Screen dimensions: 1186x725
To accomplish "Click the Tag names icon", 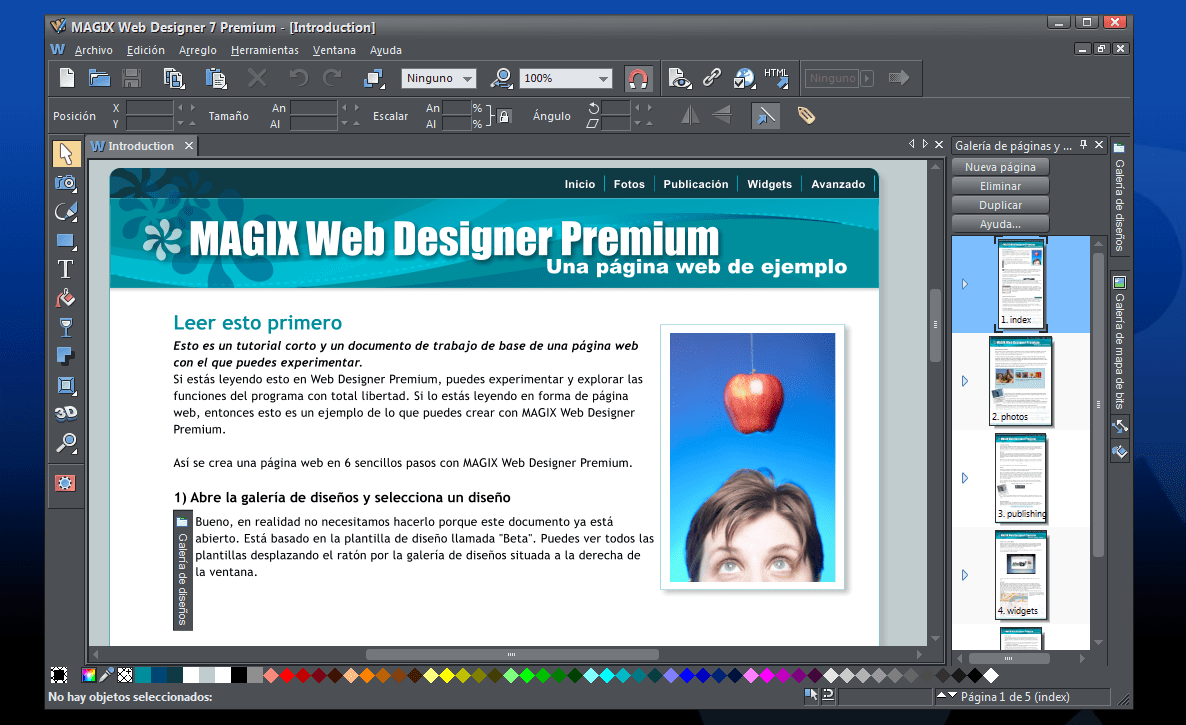I will [x=806, y=116].
